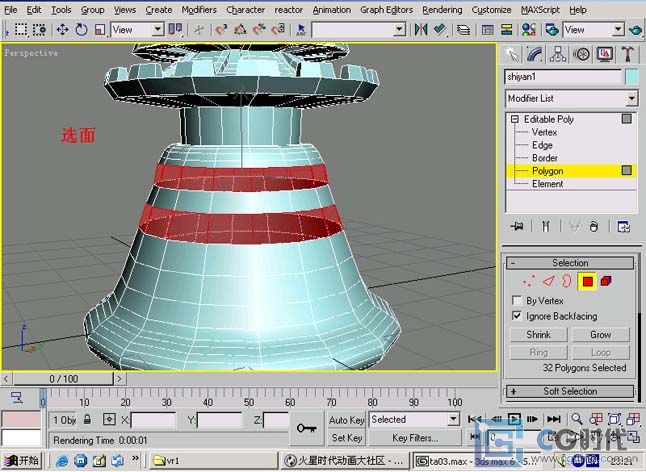Image resolution: width=646 pixels, height=472 pixels.
Task: Open the Modifiers menu
Action: pyautogui.click(x=199, y=9)
